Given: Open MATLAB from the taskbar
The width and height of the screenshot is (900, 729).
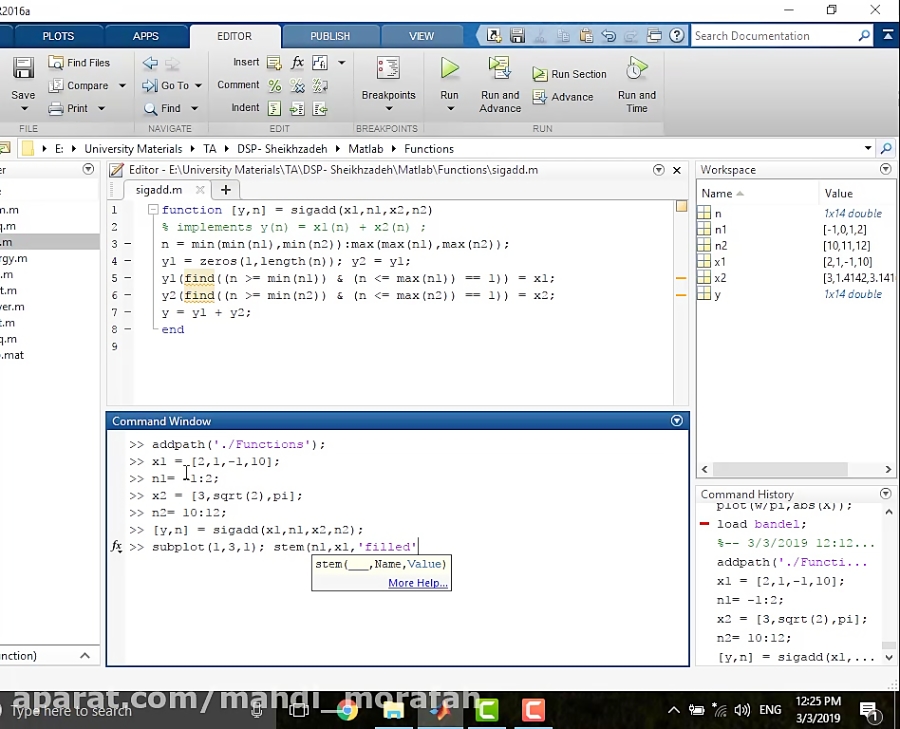Looking at the screenshot, I should click(x=440, y=710).
